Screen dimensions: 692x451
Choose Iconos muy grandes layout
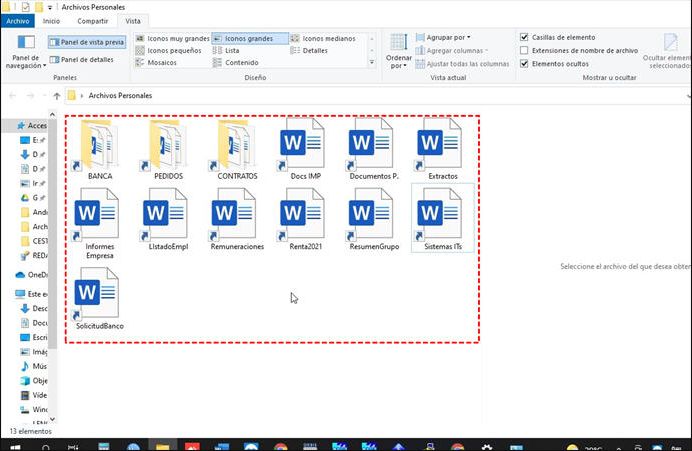tap(173, 38)
